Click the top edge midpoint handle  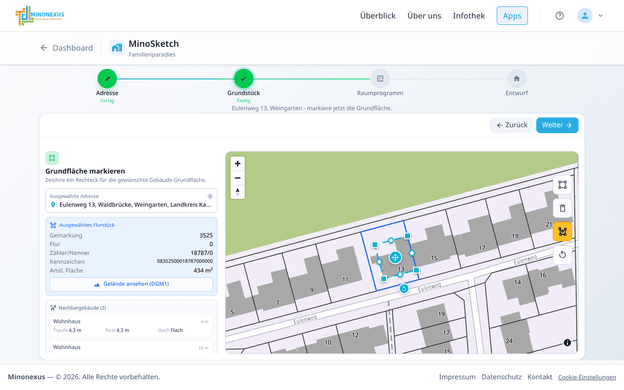(391, 240)
